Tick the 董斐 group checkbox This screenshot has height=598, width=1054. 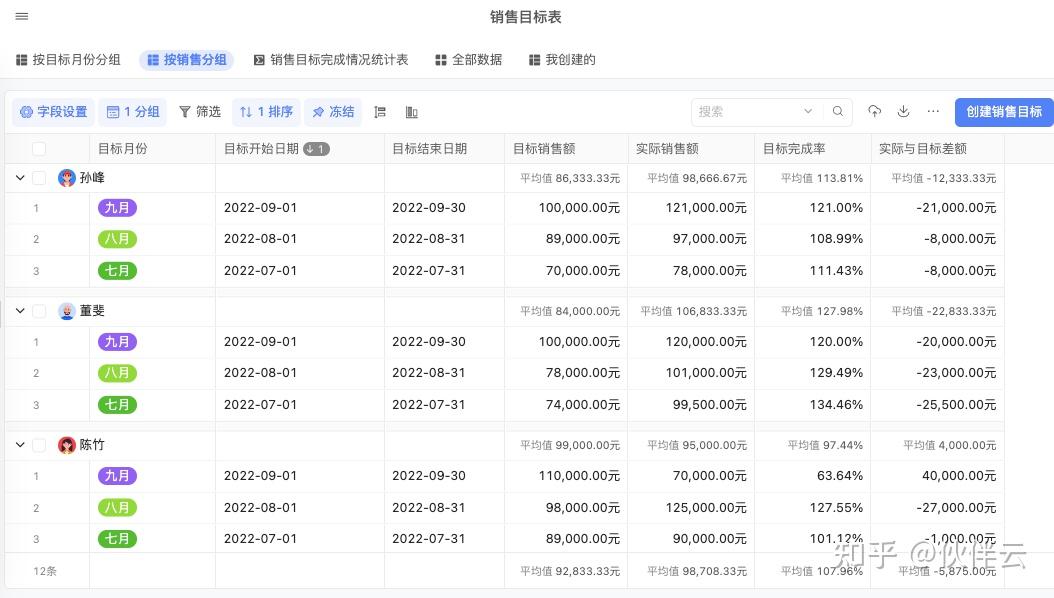click(x=39, y=311)
